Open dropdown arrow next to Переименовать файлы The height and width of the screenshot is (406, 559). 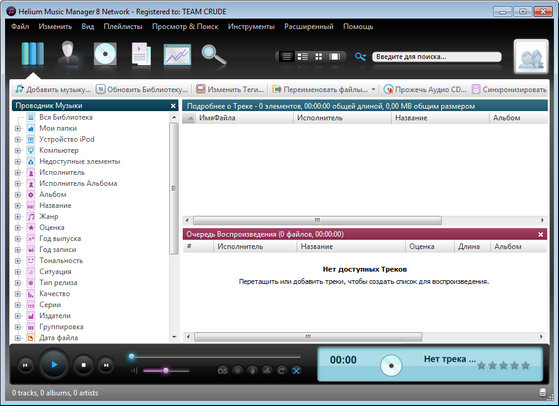point(373,89)
